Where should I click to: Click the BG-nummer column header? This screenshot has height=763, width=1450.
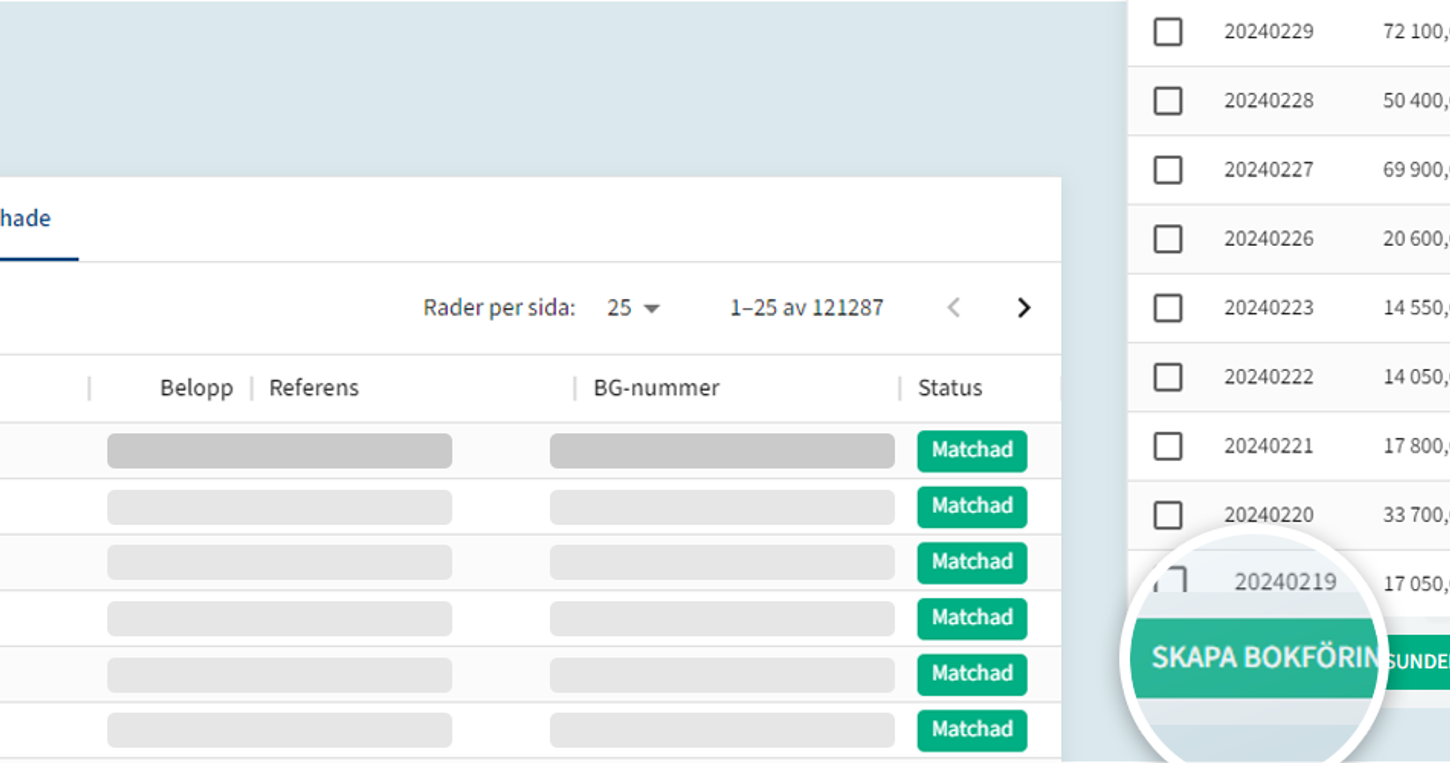point(656,388)
